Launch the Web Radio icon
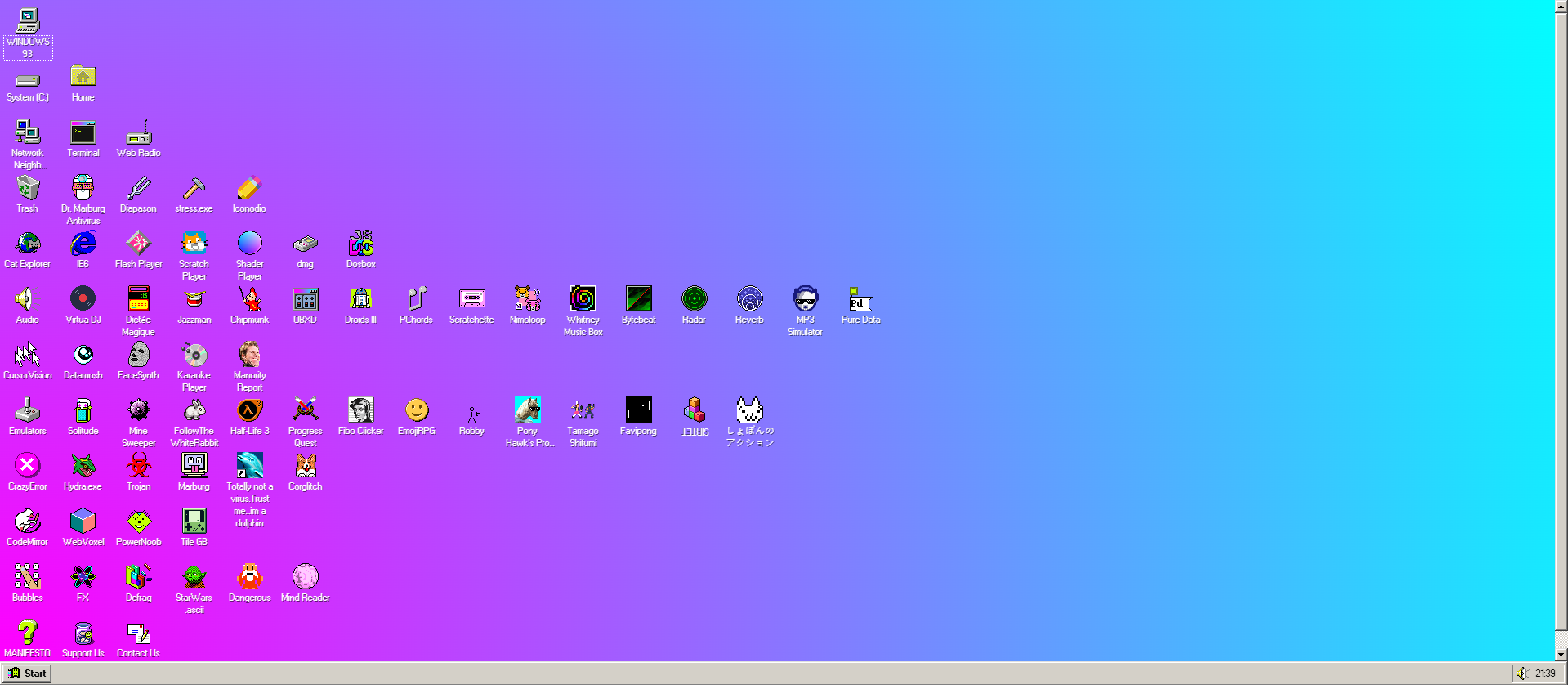Viewport: 1568px width, 685px height. [138, 133]
